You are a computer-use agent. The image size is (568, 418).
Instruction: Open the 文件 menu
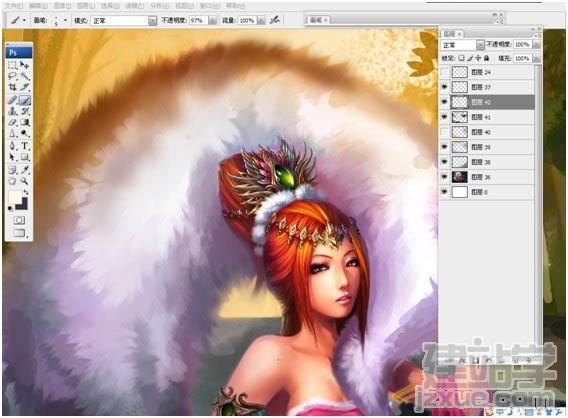13,6
